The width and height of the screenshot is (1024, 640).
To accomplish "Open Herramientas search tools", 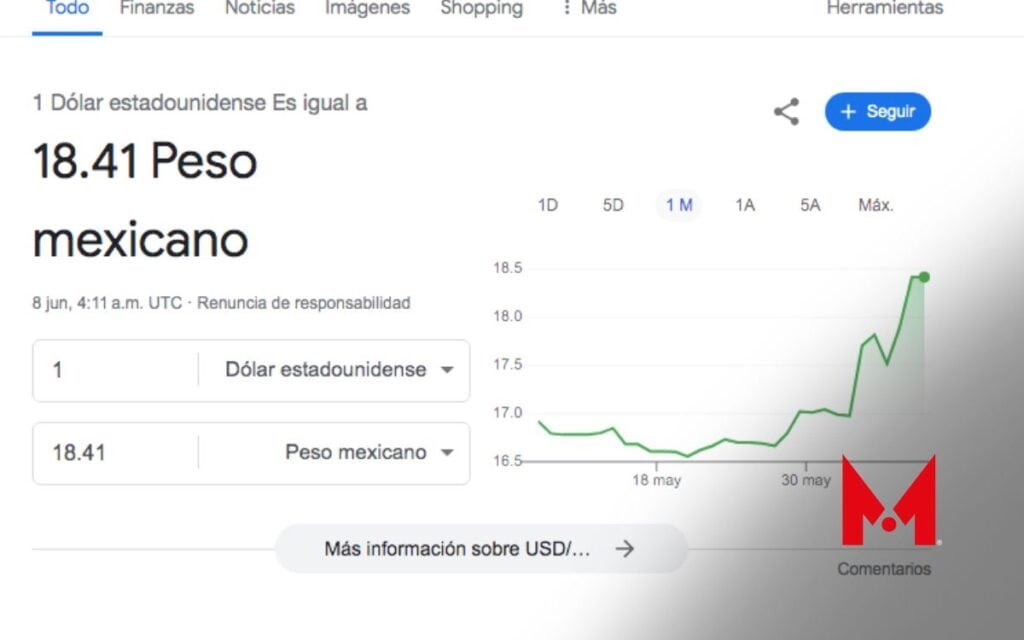I will (x=884, y=8).
